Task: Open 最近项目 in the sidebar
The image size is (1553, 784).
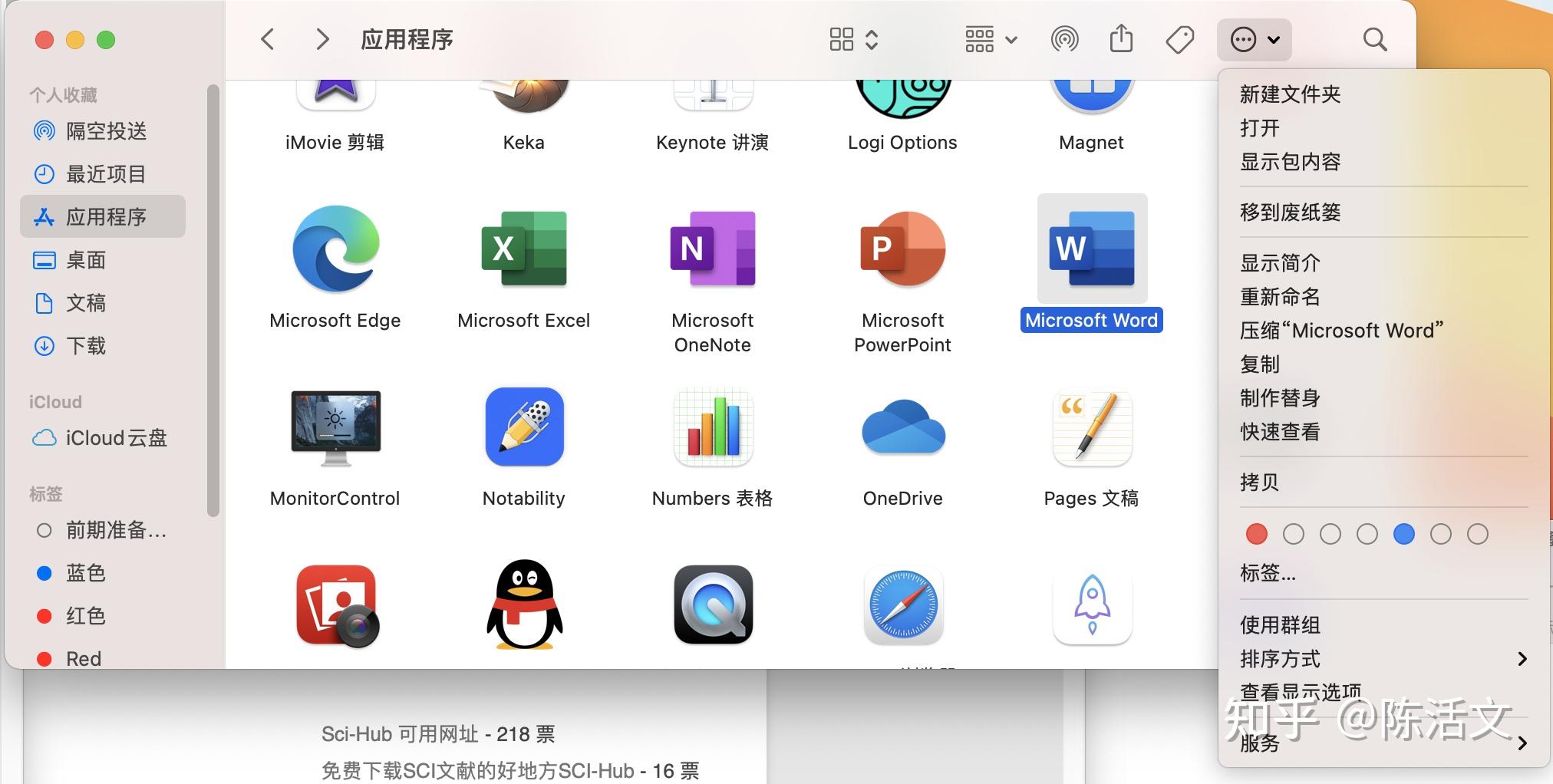Action: (103, 174)
